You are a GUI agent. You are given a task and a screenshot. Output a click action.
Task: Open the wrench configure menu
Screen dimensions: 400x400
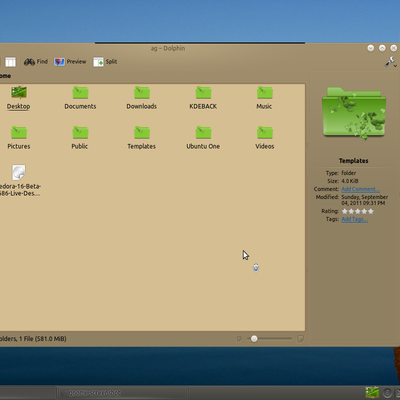click(390, 62)
